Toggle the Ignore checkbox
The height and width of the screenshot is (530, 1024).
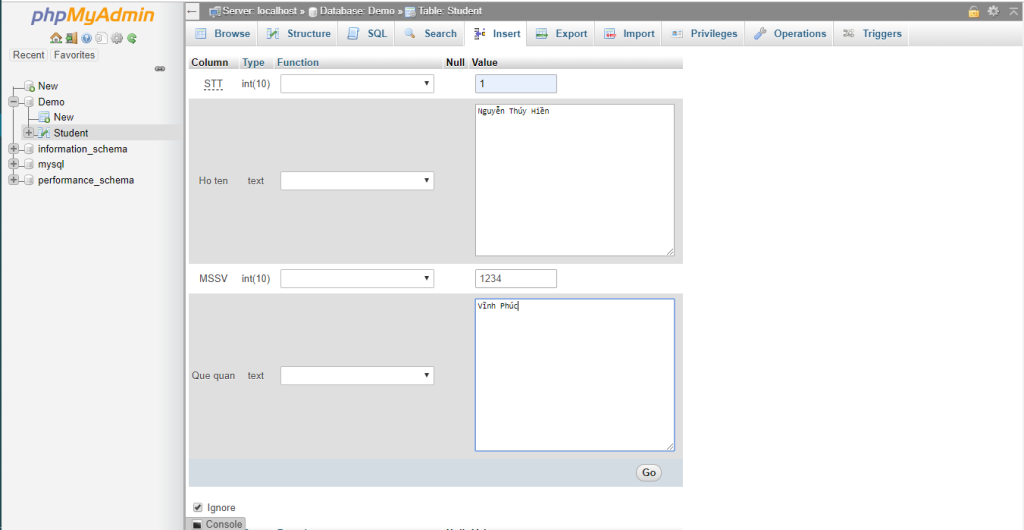tap(198, 507)
